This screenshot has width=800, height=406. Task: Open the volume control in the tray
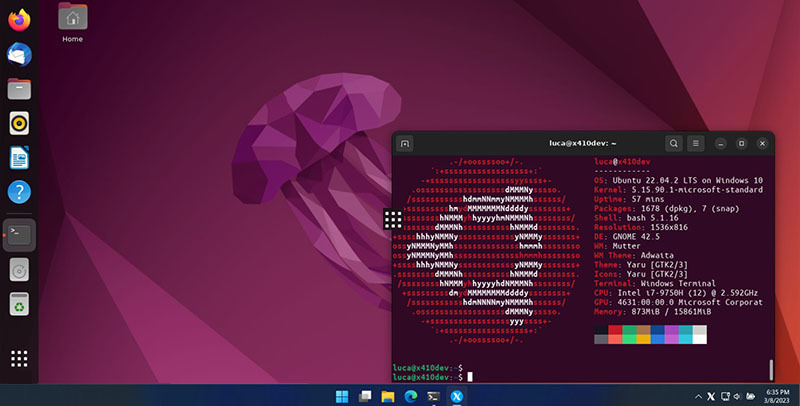(737, 396)
